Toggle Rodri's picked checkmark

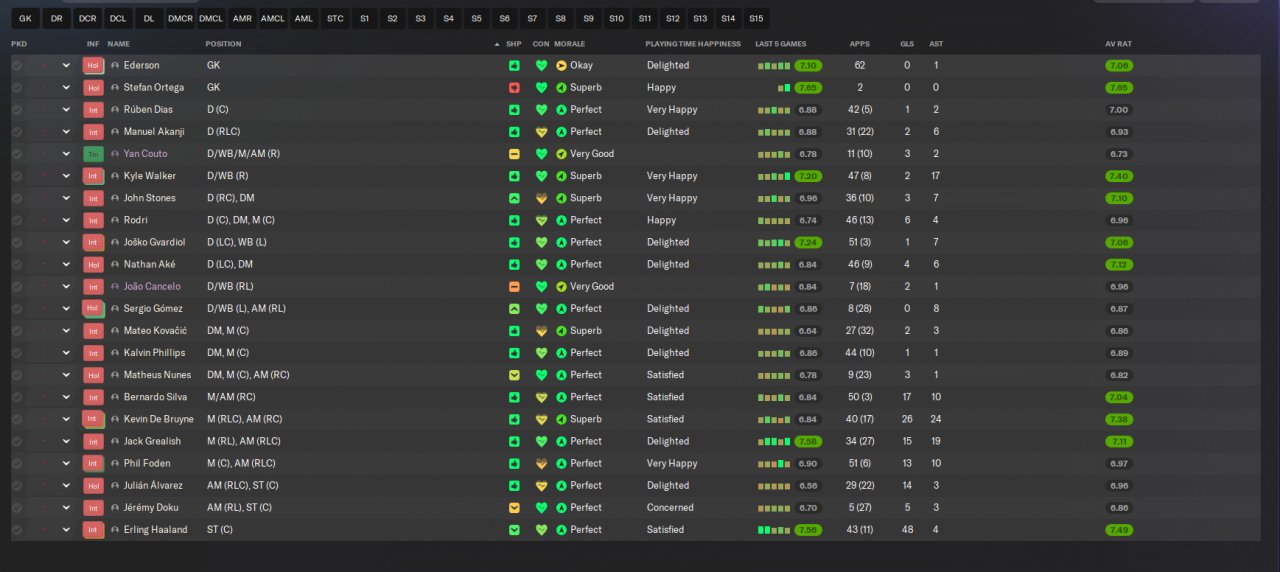(17, 220)
